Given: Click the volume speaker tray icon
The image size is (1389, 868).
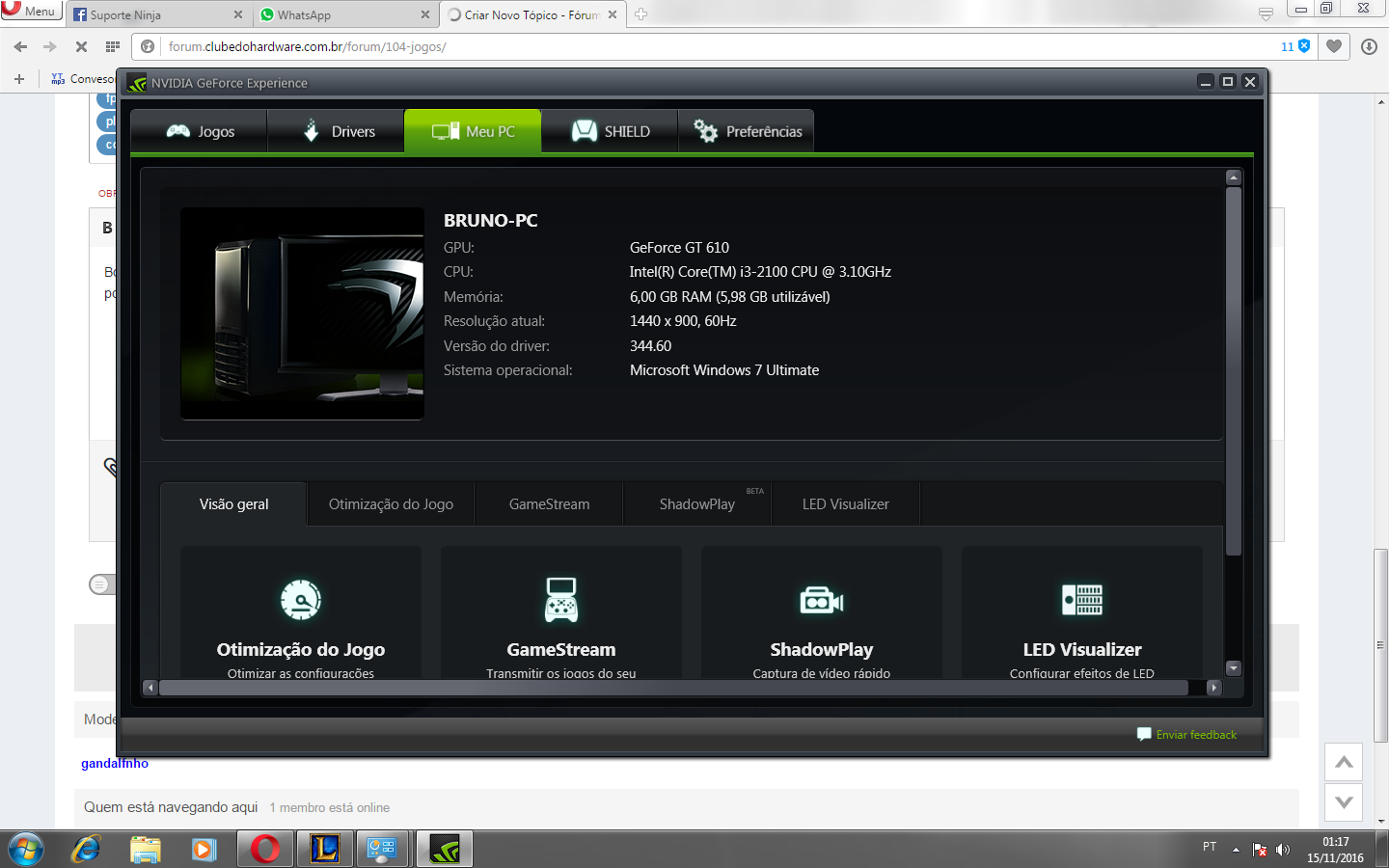Looking at the screenshot, I should (x=1283, y=850).
